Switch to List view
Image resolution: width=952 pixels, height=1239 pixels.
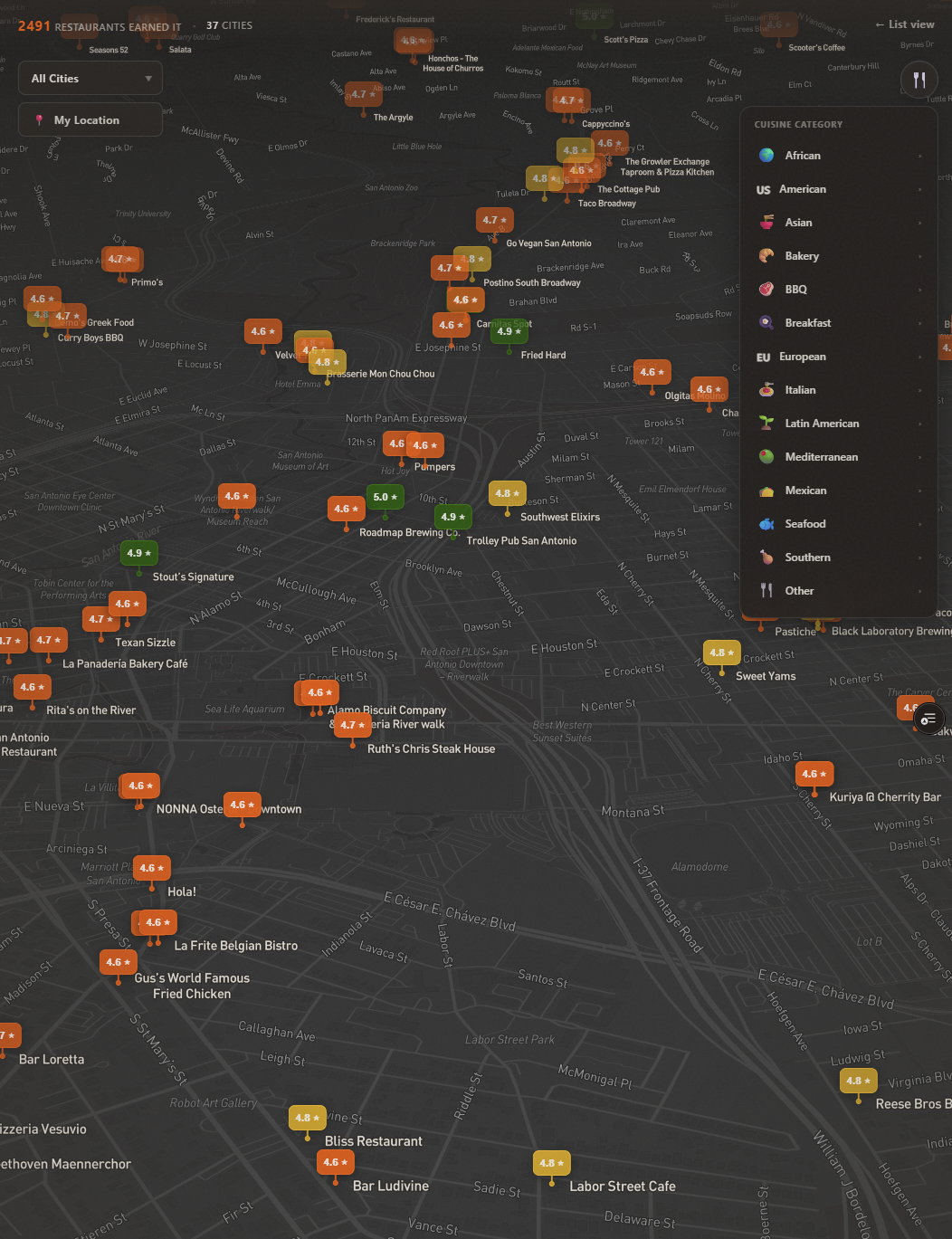tap(904, 24)
